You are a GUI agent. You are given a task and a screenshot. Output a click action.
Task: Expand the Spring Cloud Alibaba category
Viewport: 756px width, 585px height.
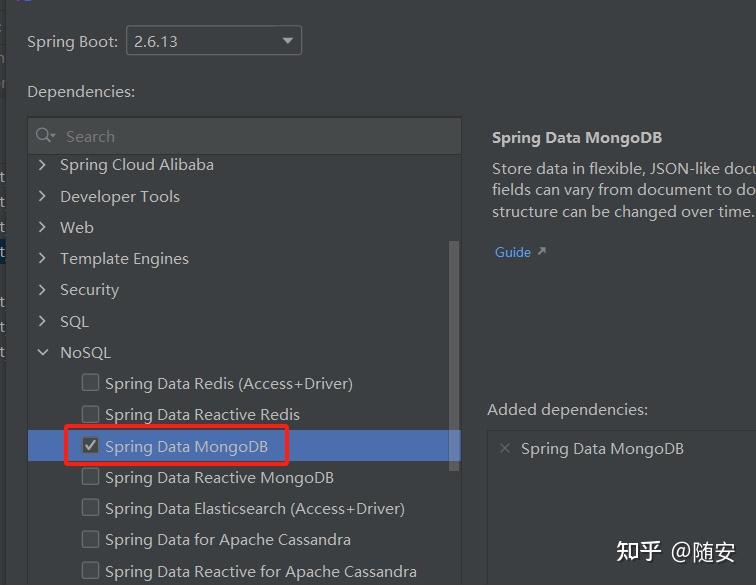42,165
